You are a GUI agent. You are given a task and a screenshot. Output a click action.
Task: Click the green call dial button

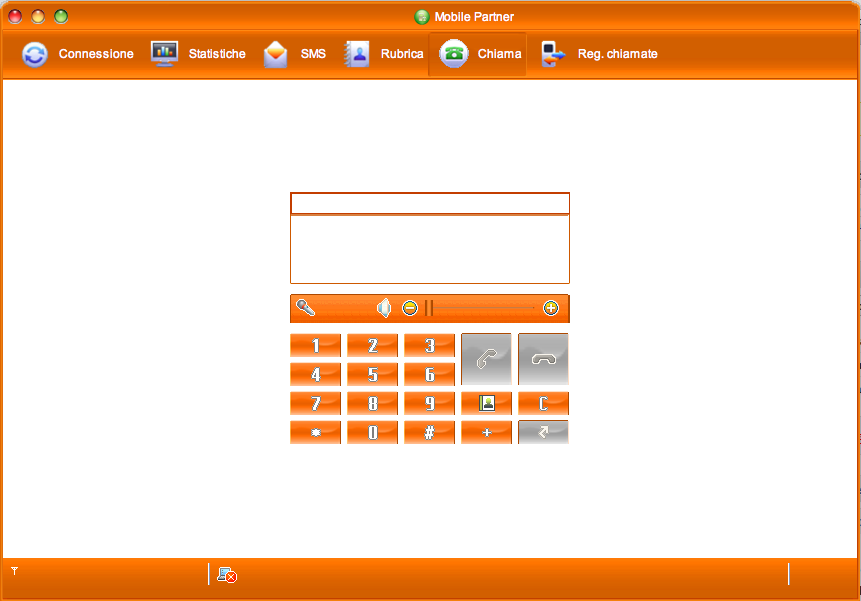pos(486,359)
